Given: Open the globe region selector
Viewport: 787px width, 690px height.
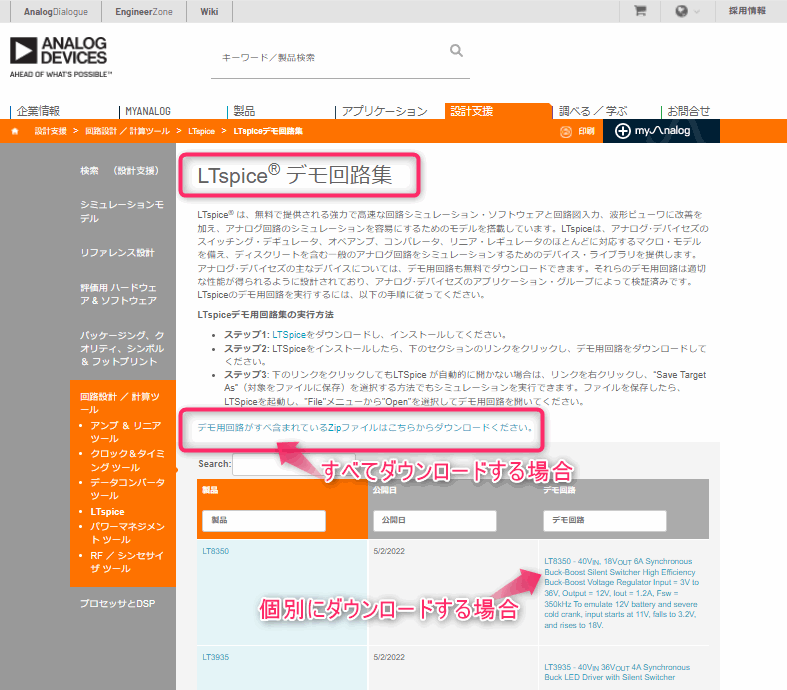Looking at the screenshot, I should click(x=687, y=11).
